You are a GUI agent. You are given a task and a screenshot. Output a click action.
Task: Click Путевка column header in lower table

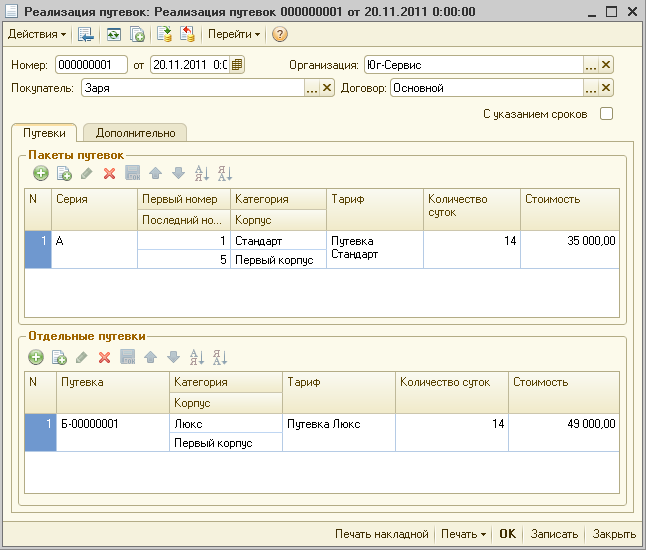click(113, 392)
